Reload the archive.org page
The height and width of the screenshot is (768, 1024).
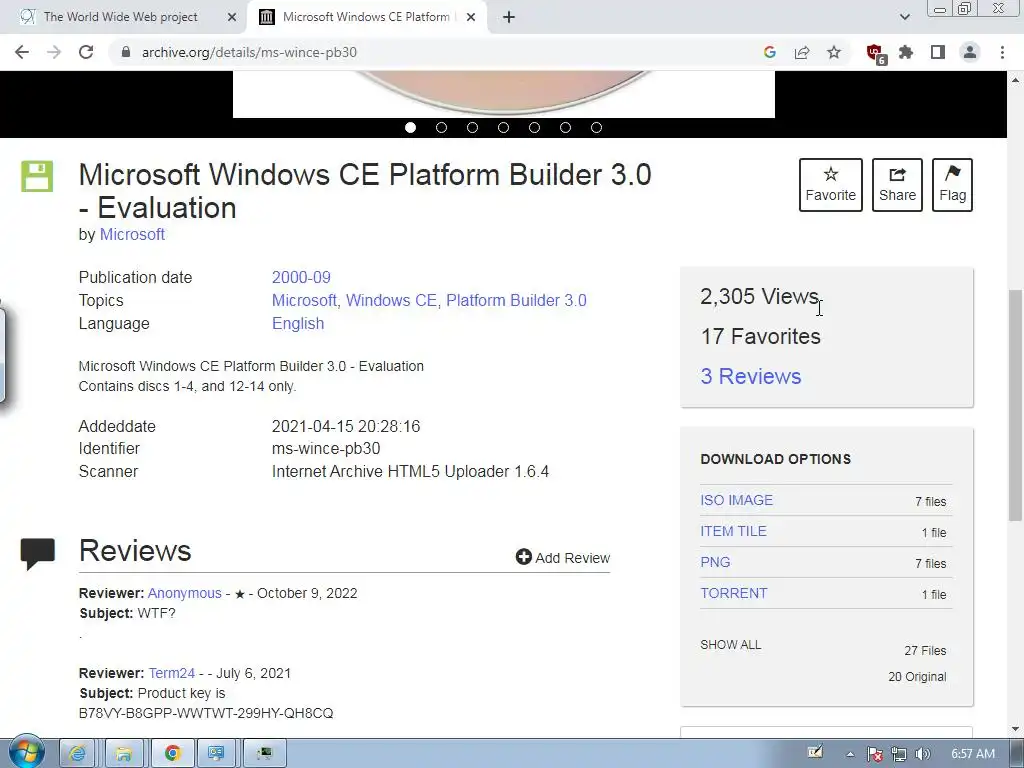[86, 52]
